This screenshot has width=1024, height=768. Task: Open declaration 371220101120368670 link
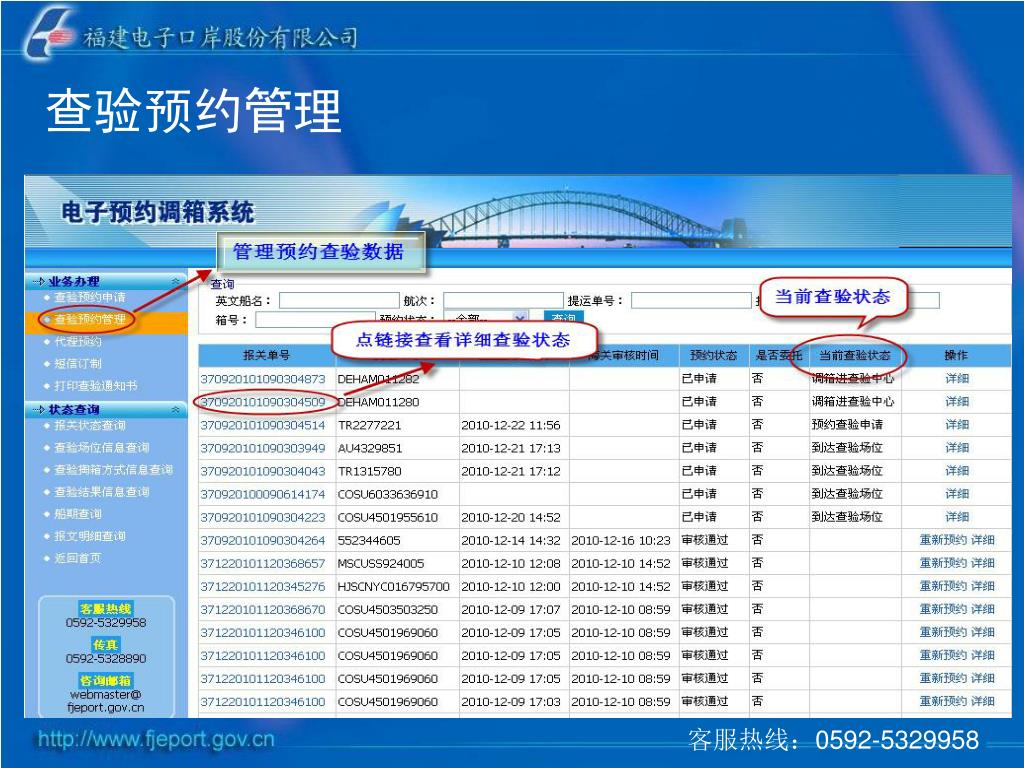(263, 610)
